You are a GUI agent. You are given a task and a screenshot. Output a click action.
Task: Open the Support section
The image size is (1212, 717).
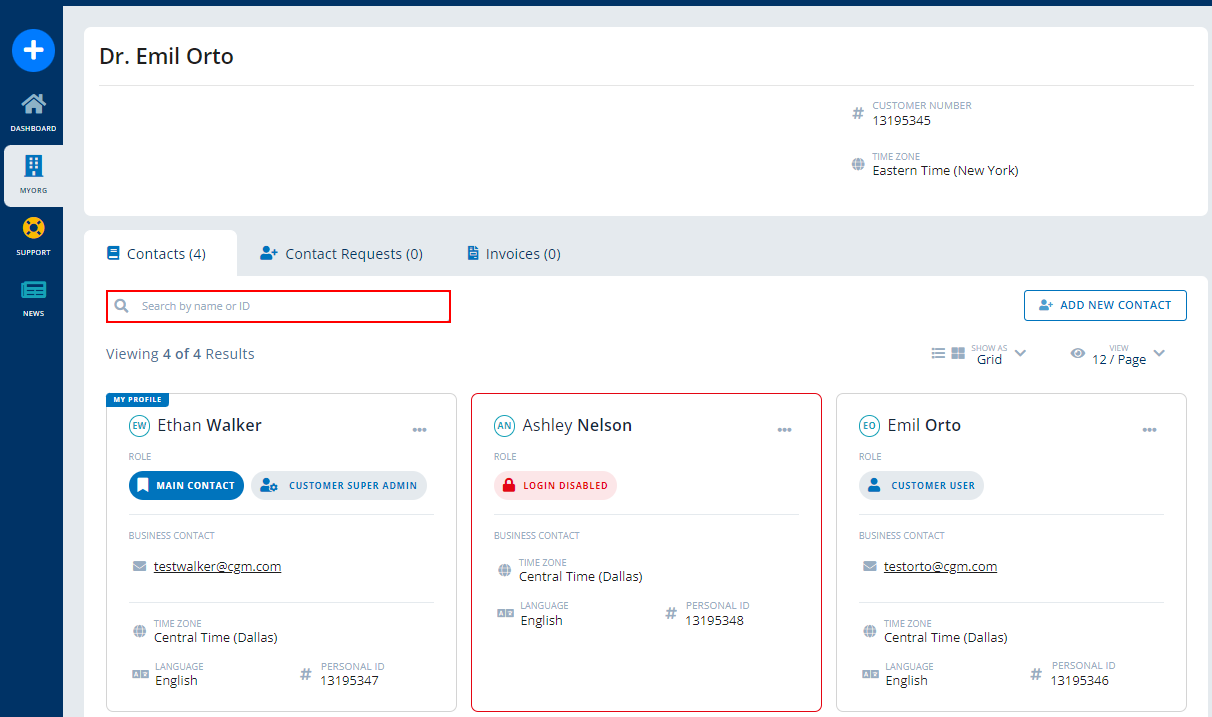coord(33,236)
